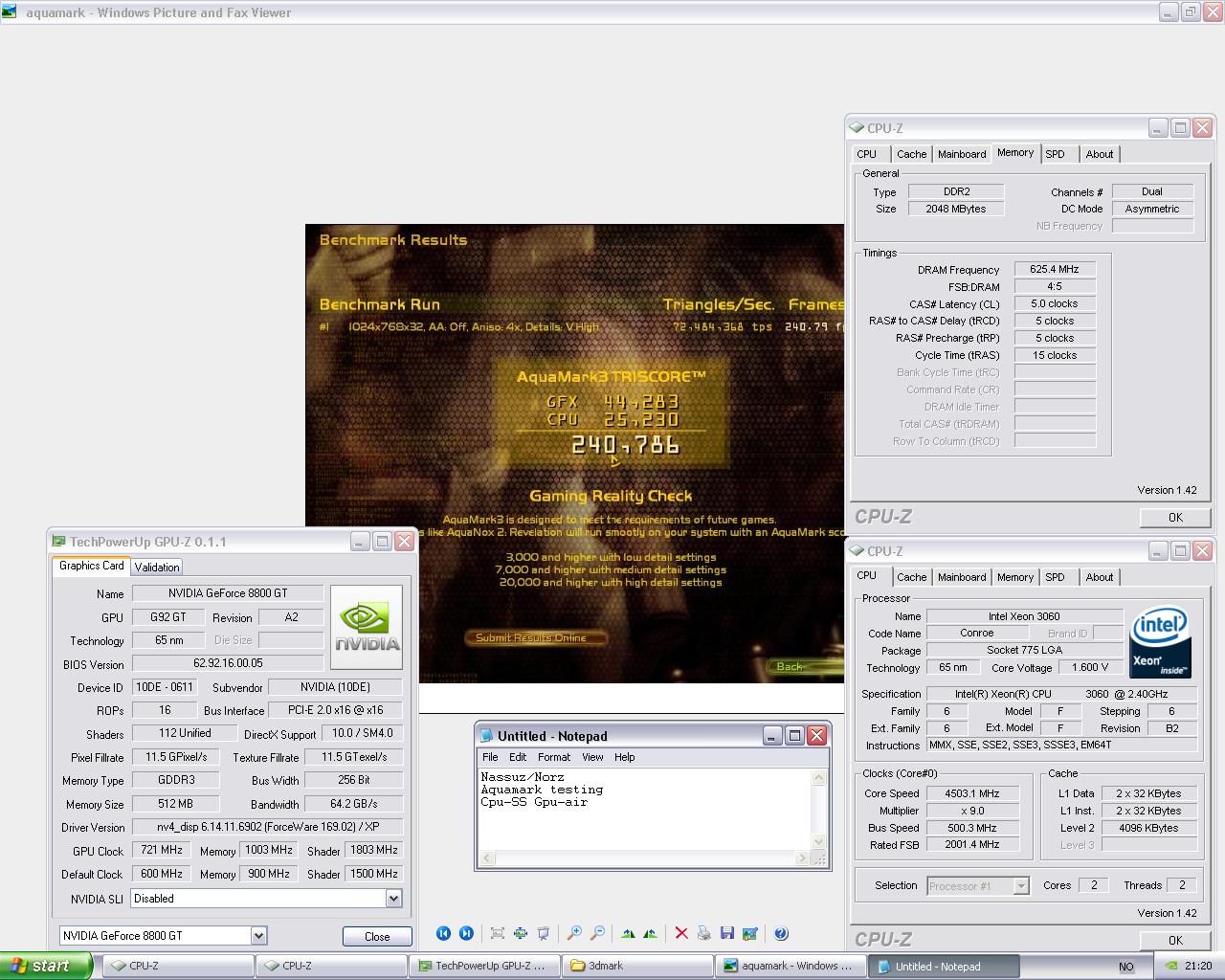The image size is (1225, 980).
Task: Click the Best Fit toolbar icon
Action: tap(498, 933)
